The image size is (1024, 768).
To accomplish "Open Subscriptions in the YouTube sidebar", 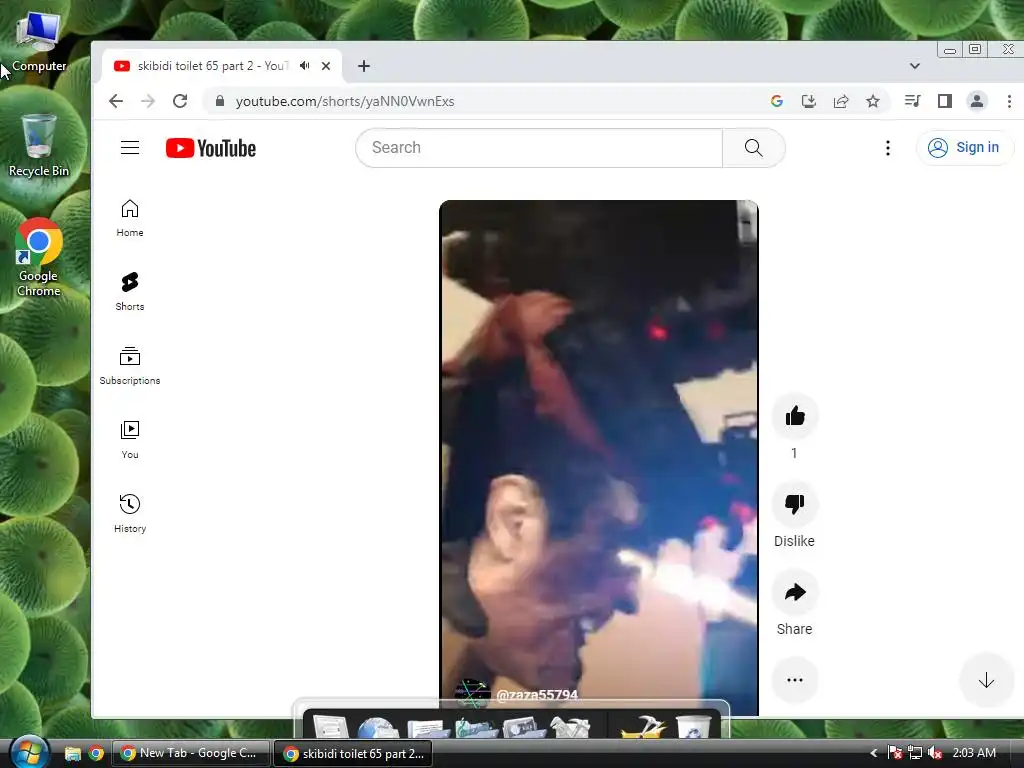I will [130, 366].
